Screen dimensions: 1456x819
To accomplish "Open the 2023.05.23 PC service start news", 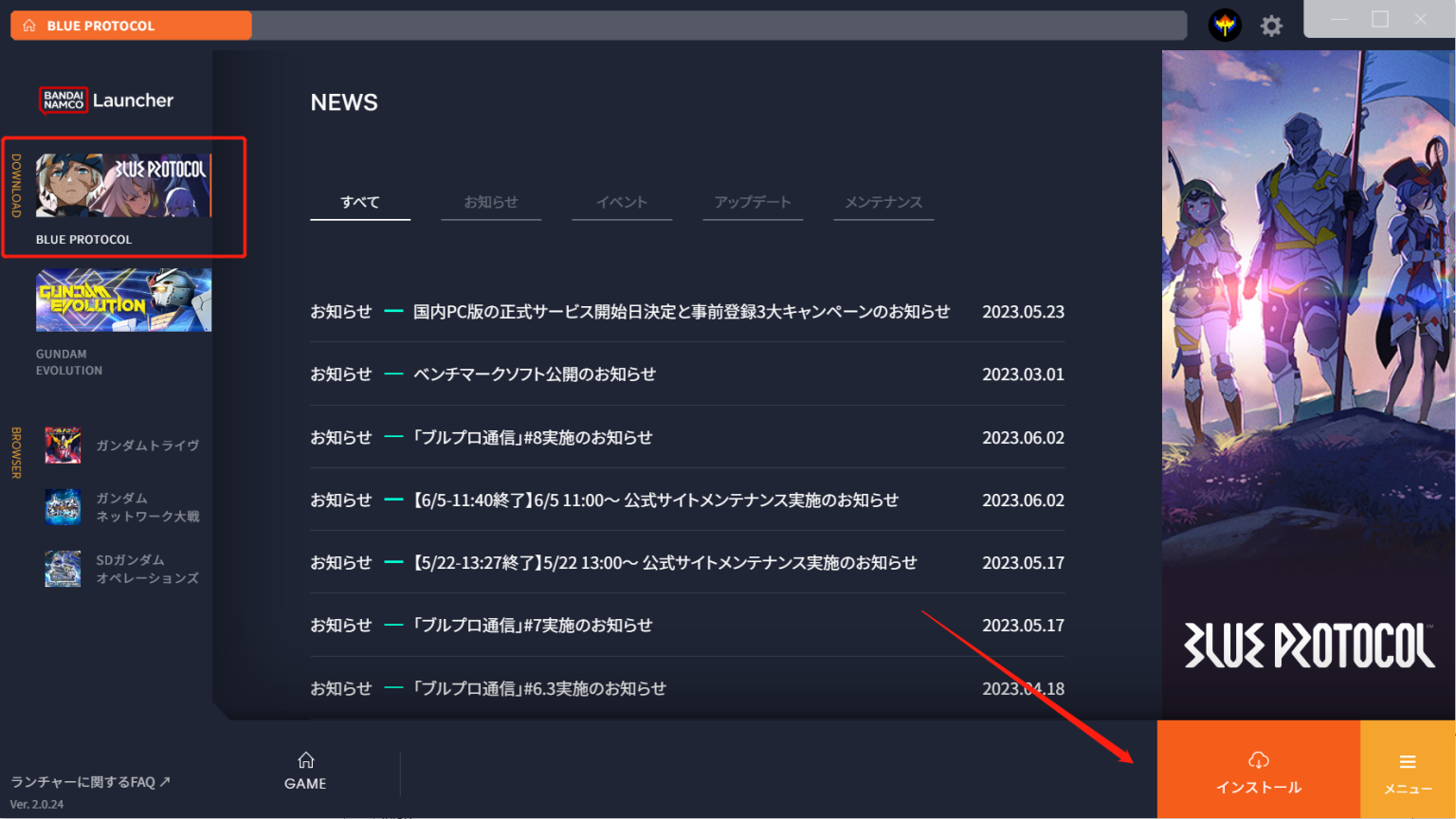I will [x=681, y=312].
